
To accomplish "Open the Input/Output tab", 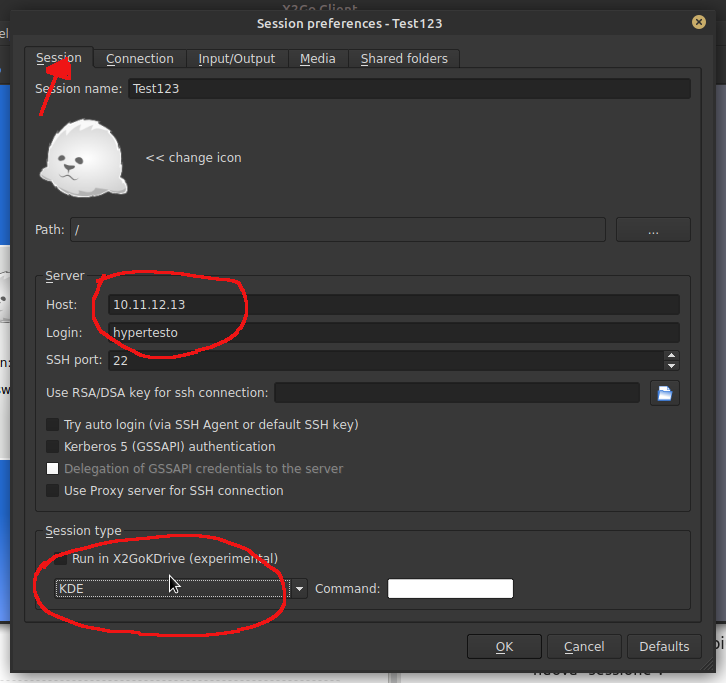I will 237,59.
